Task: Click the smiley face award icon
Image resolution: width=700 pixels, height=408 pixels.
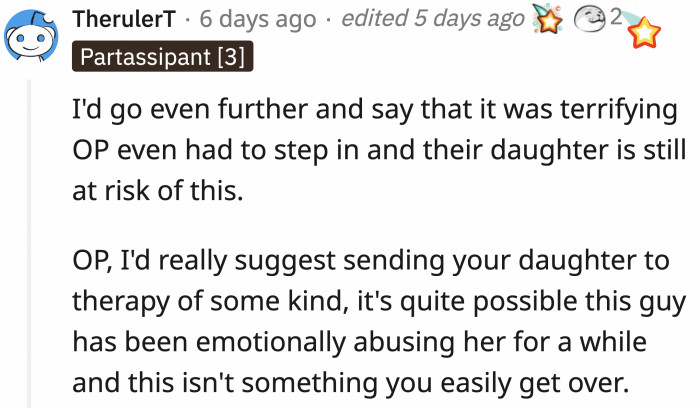Action: tap(592, 19)
